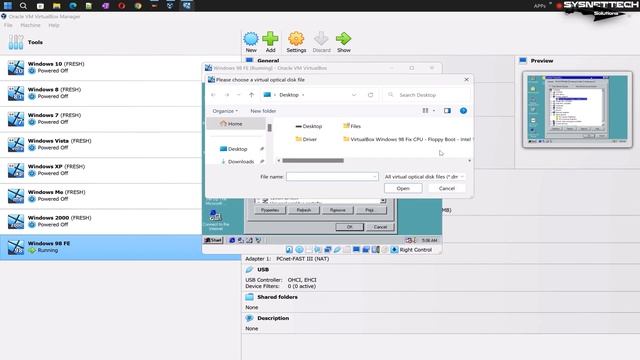Select the Tools item in VirtualBox sidebar
640x360 pixels.
[120, 42]
